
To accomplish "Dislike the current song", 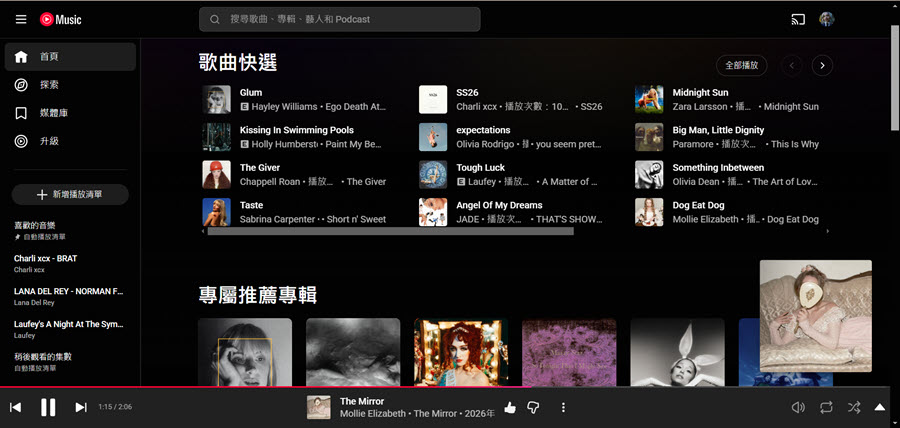I will [533, 407].
